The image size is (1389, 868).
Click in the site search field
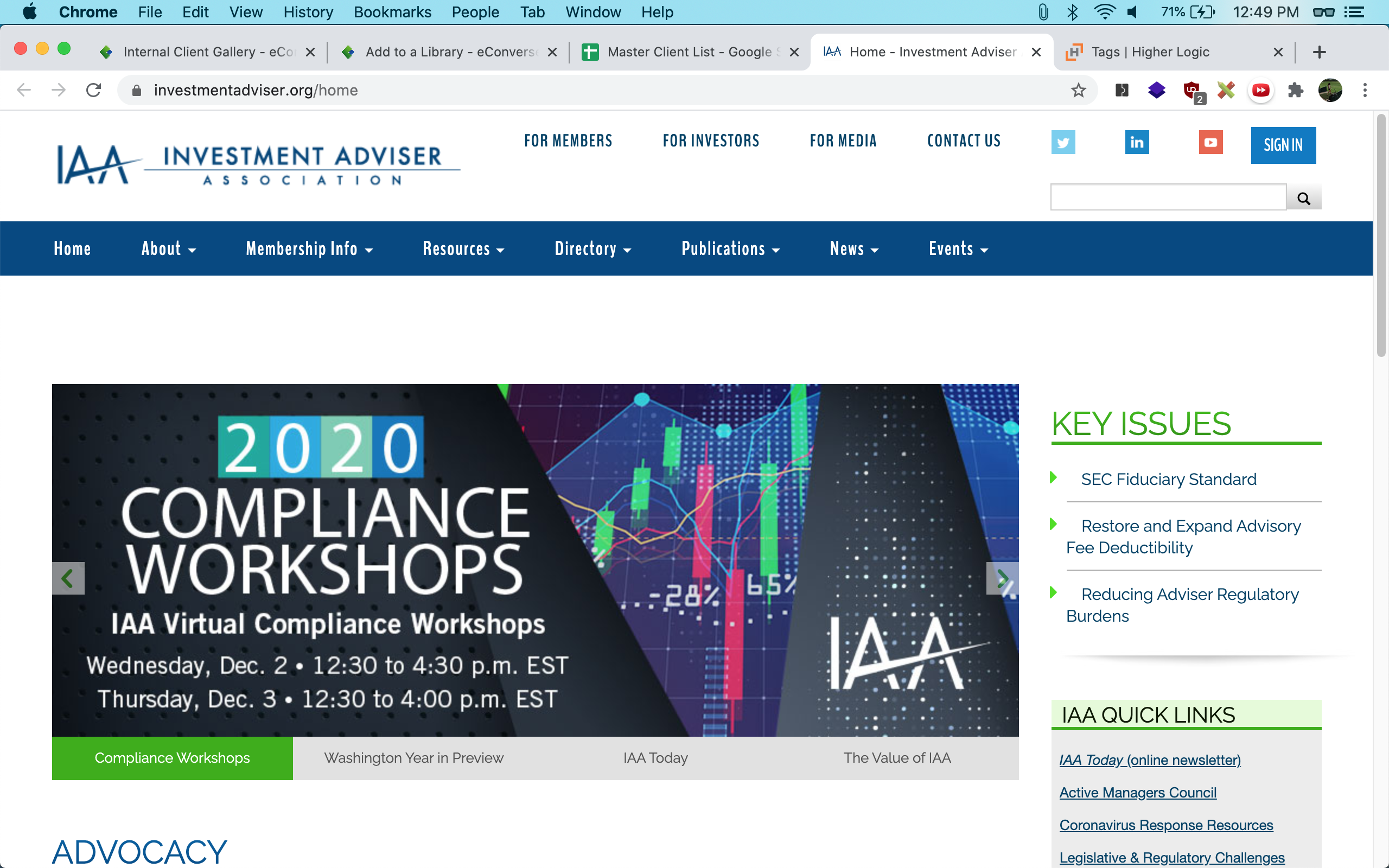pos(1168,197)
